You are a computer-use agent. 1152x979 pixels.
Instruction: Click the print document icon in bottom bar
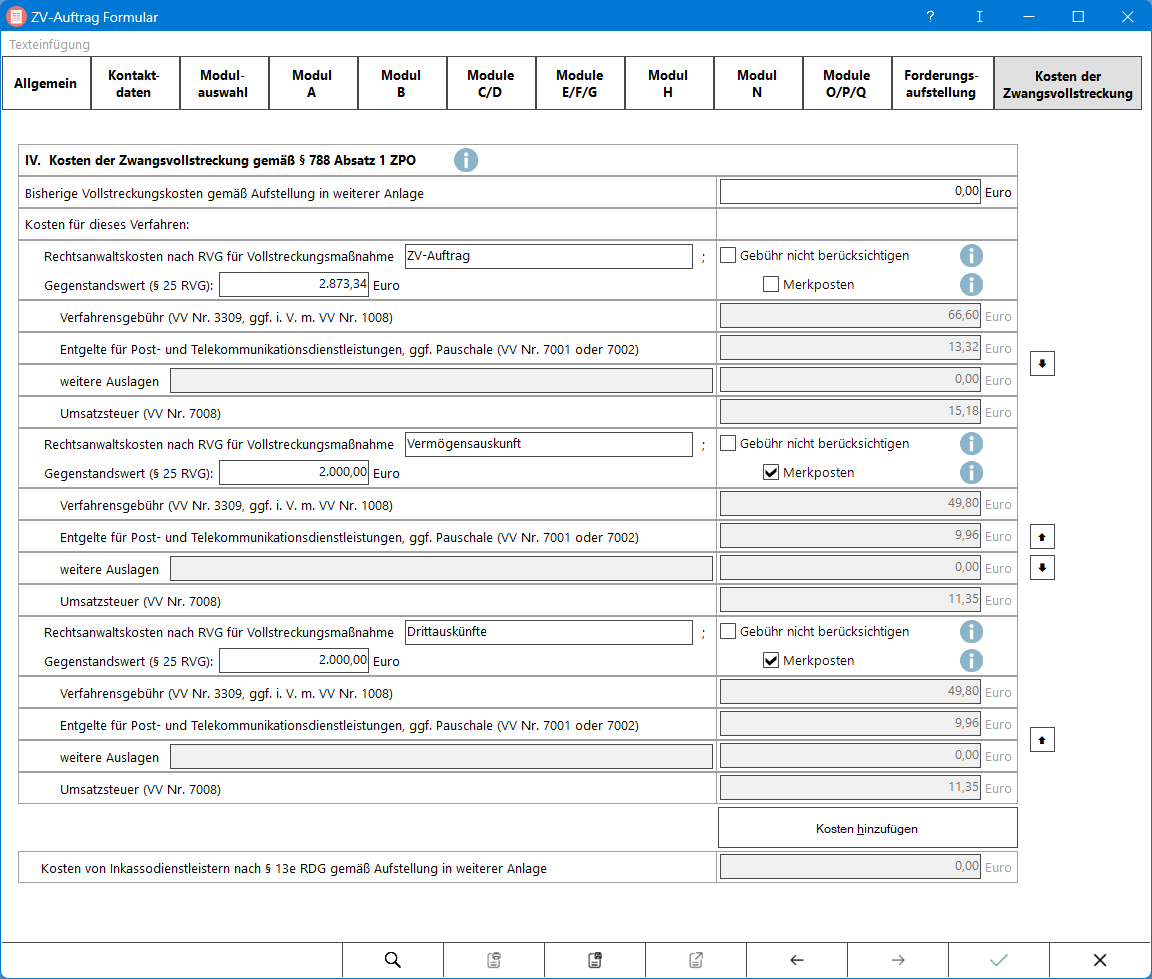coord(494,960)
